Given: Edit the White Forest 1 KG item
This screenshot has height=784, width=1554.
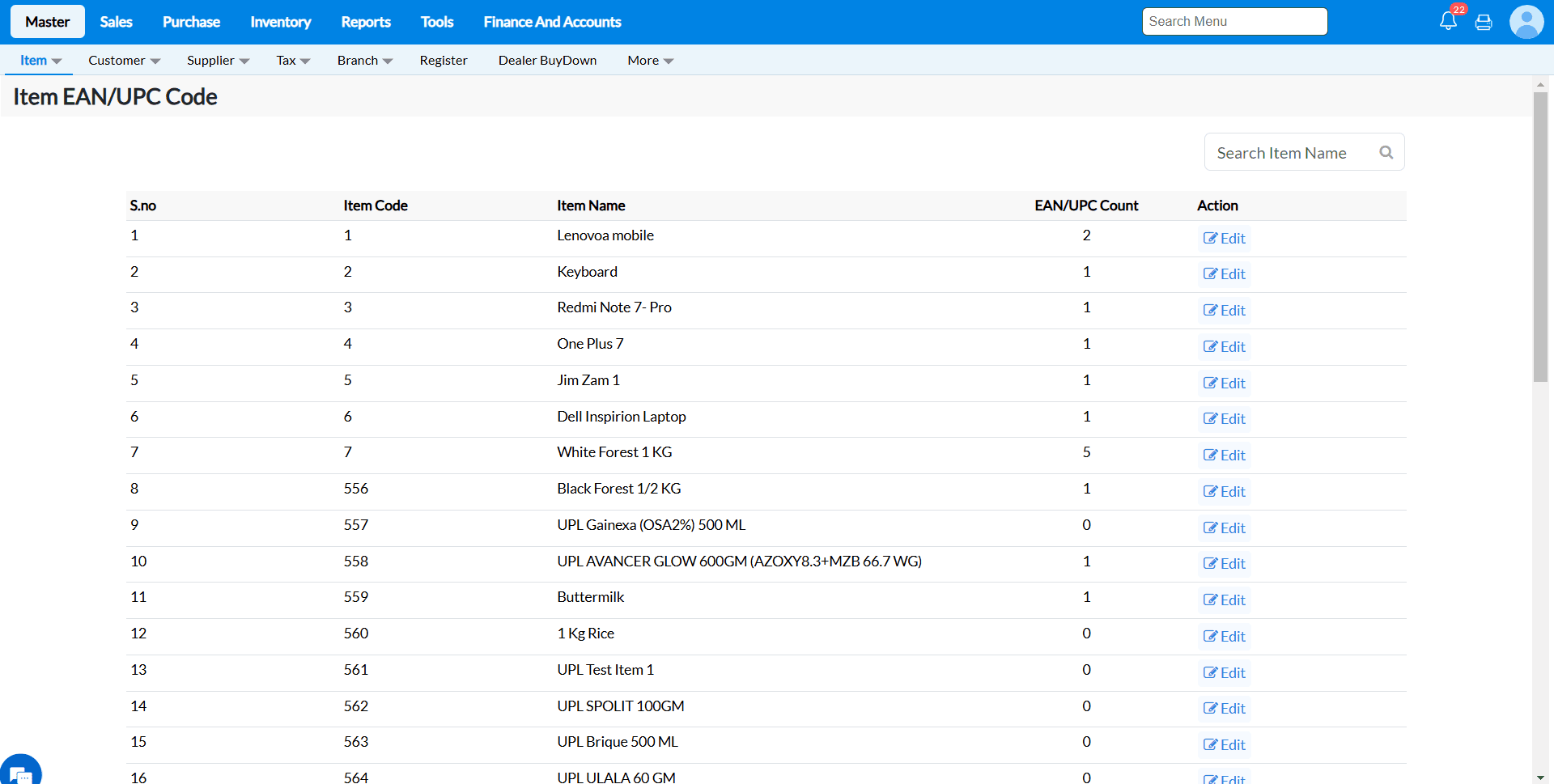Looking at the screenshot, I should pos(1224,456).
